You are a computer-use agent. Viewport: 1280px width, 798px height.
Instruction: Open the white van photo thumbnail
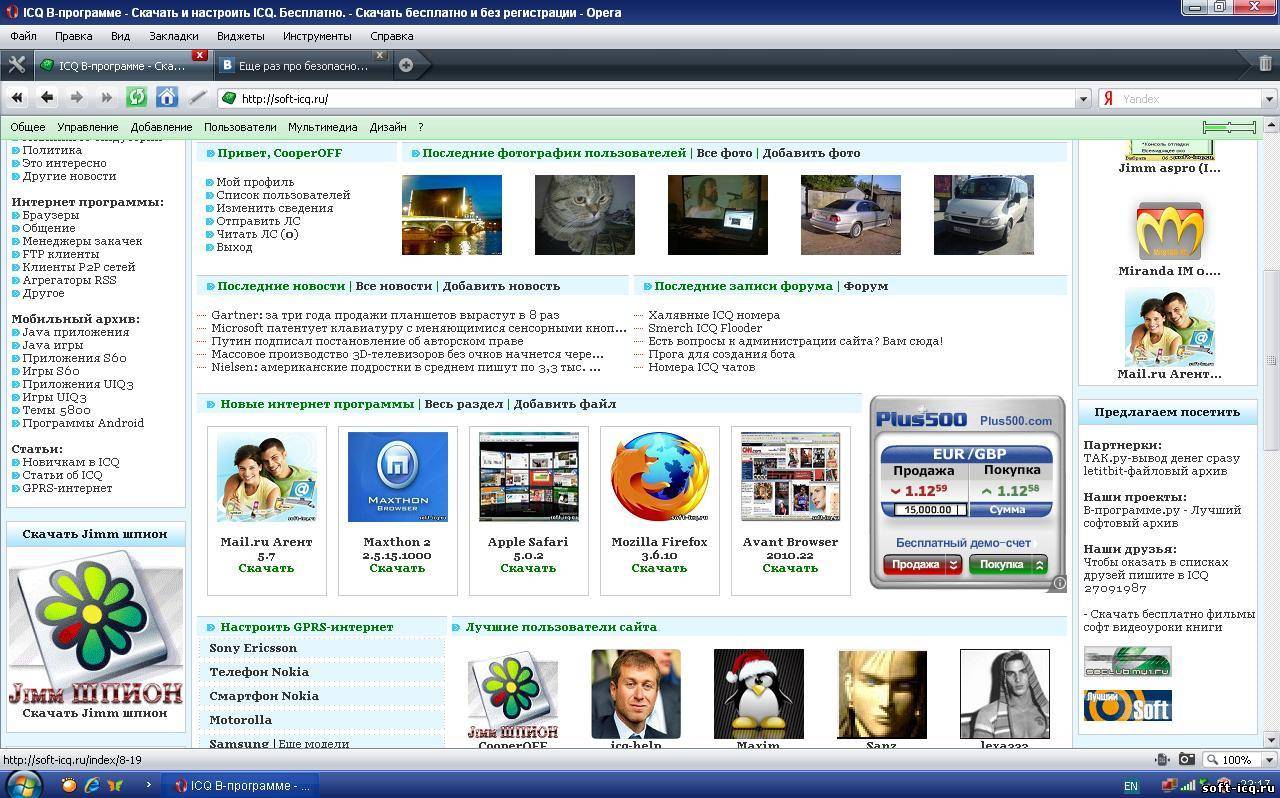984,215
